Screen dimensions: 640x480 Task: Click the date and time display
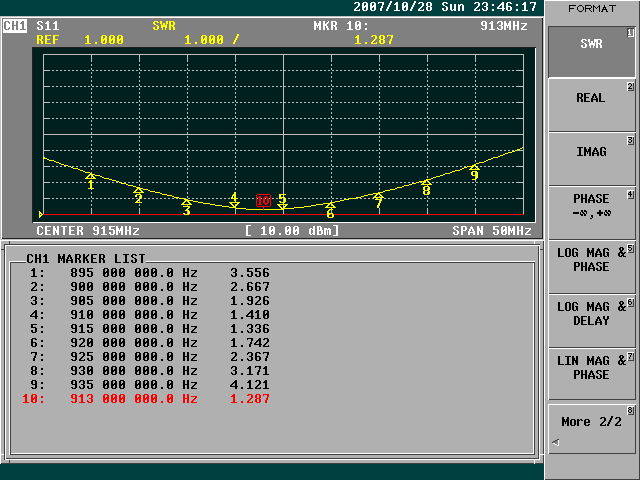[x=445, y=7]
